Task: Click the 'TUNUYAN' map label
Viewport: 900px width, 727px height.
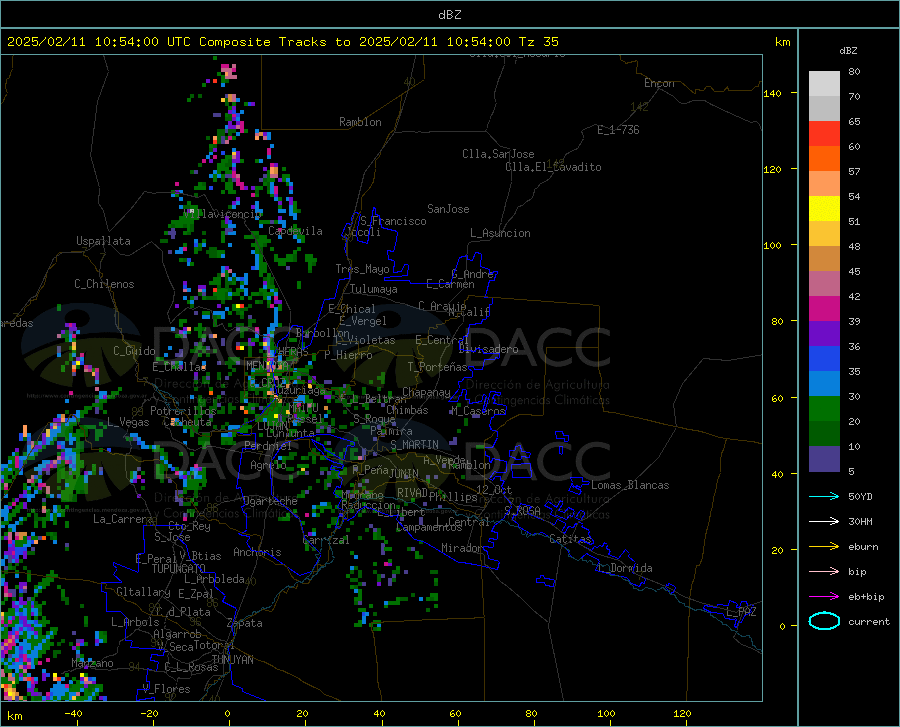Action: 232,659
